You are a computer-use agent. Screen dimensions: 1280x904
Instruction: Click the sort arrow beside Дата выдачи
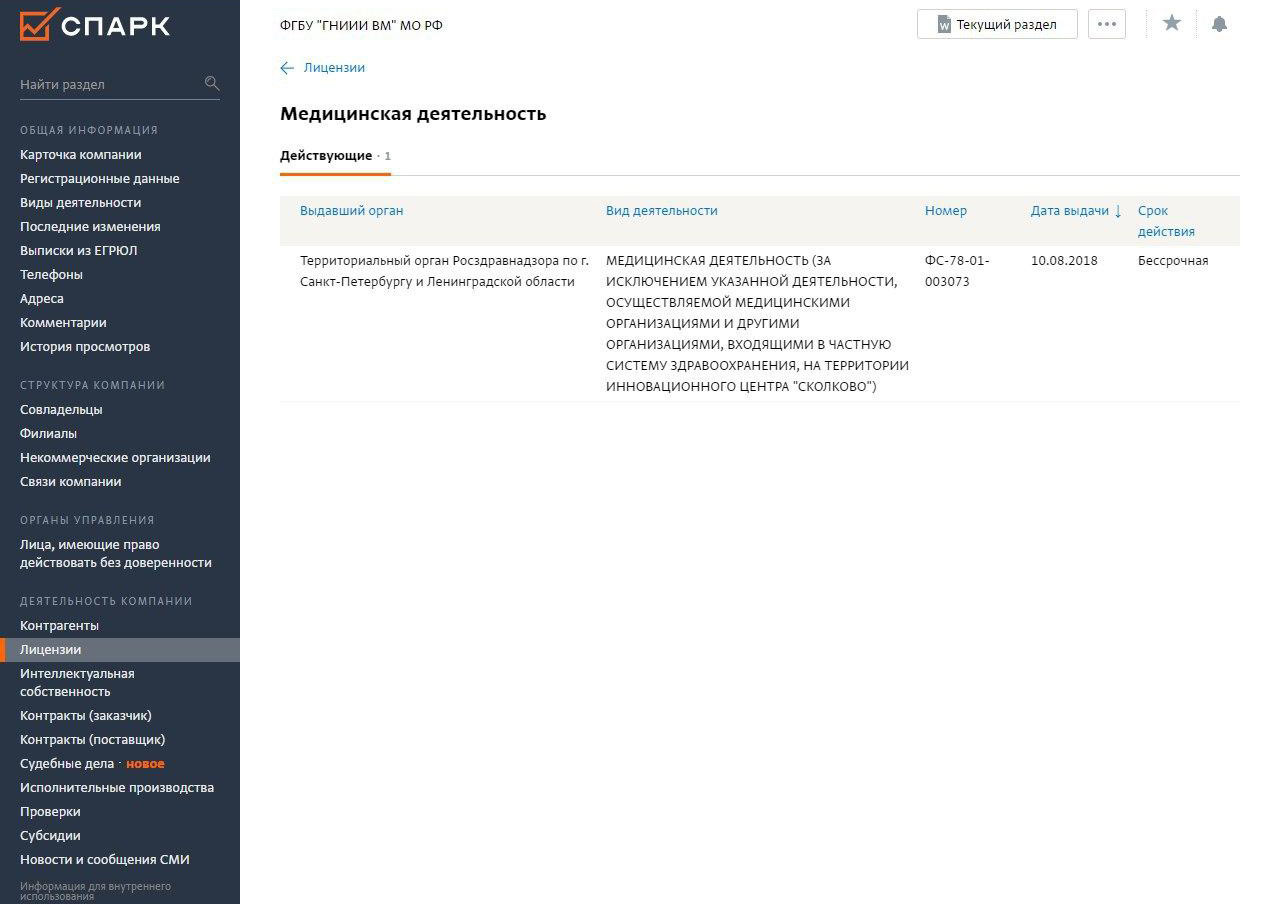[x=1118, y=211]
